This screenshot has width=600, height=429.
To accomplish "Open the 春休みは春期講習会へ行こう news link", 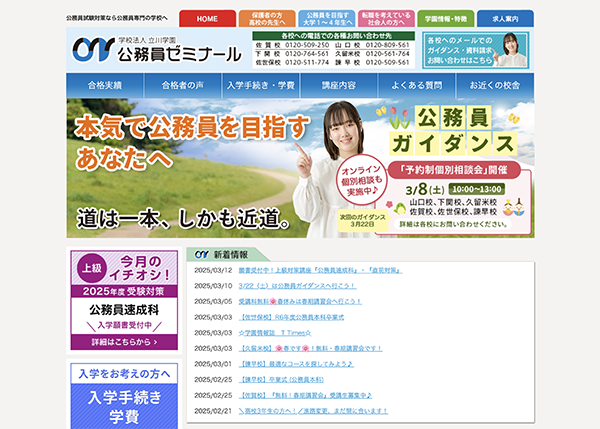I will [x=300, y=302].
